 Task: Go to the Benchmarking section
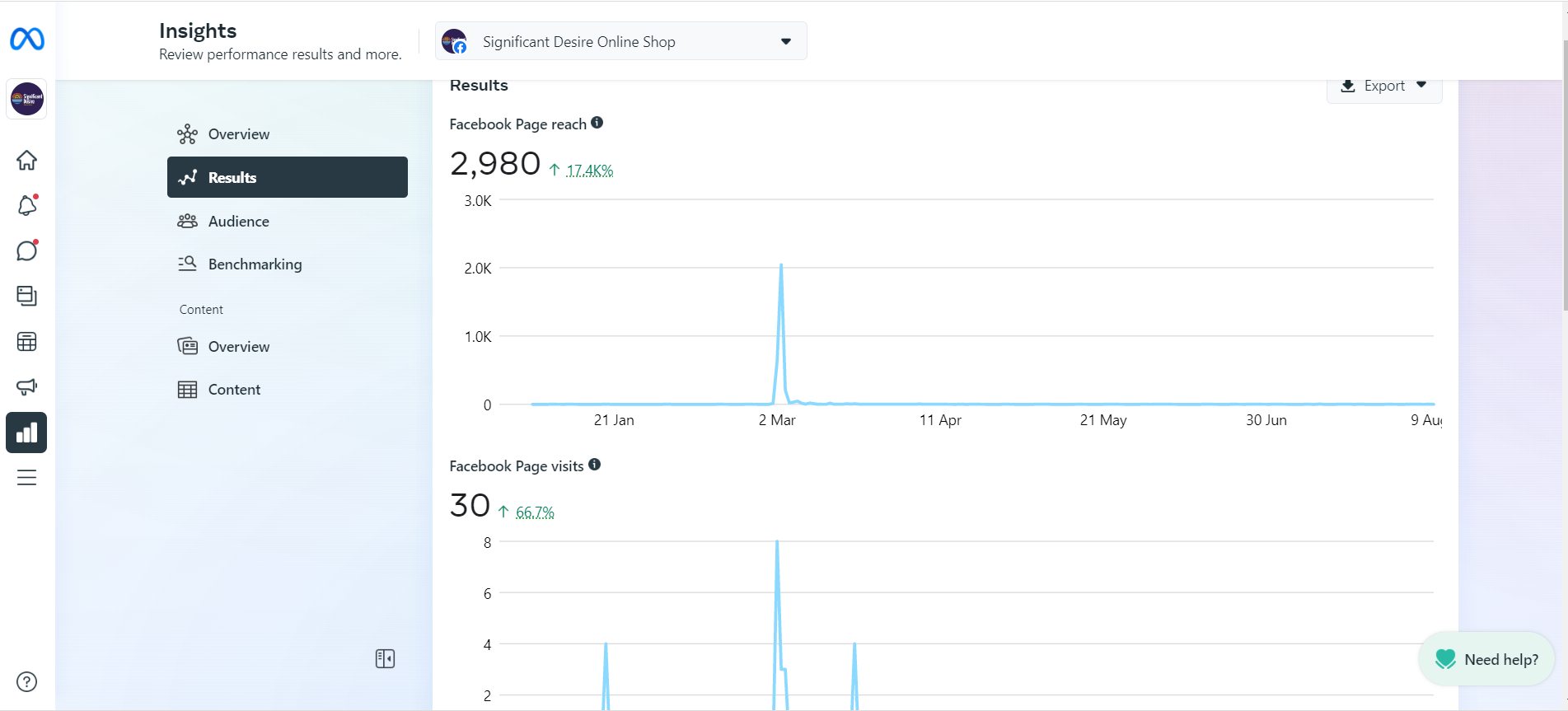(255, 264)
